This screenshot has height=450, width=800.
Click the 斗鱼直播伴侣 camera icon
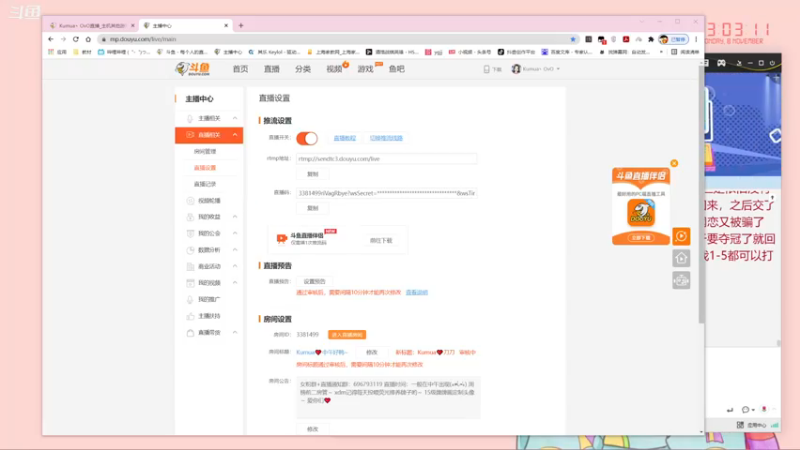pyautogui.click(x=281, y=238)
